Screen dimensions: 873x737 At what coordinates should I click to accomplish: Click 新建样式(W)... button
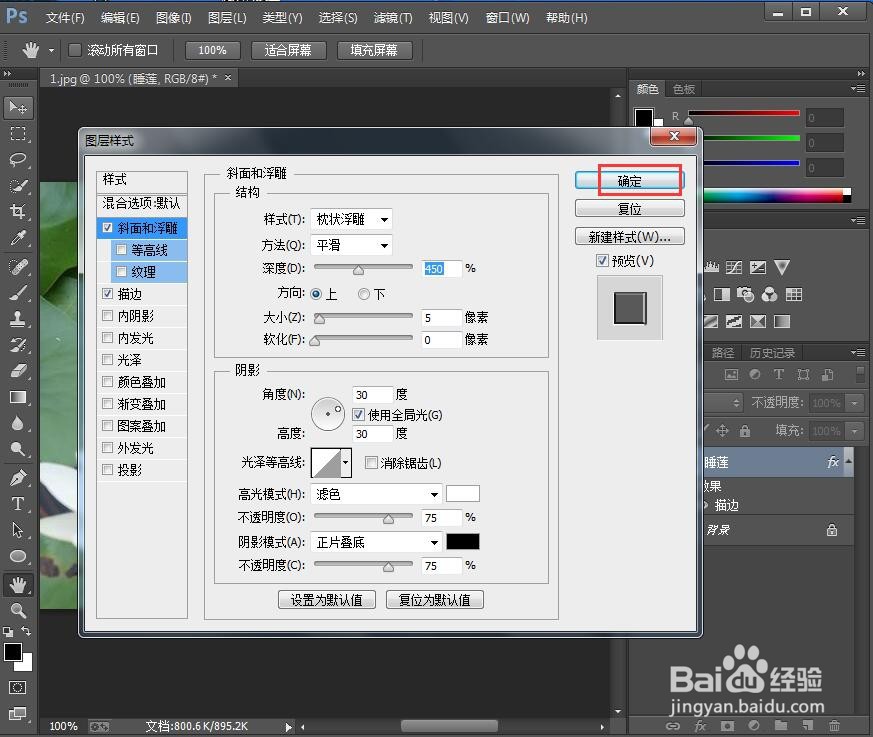tap(629, 237)
